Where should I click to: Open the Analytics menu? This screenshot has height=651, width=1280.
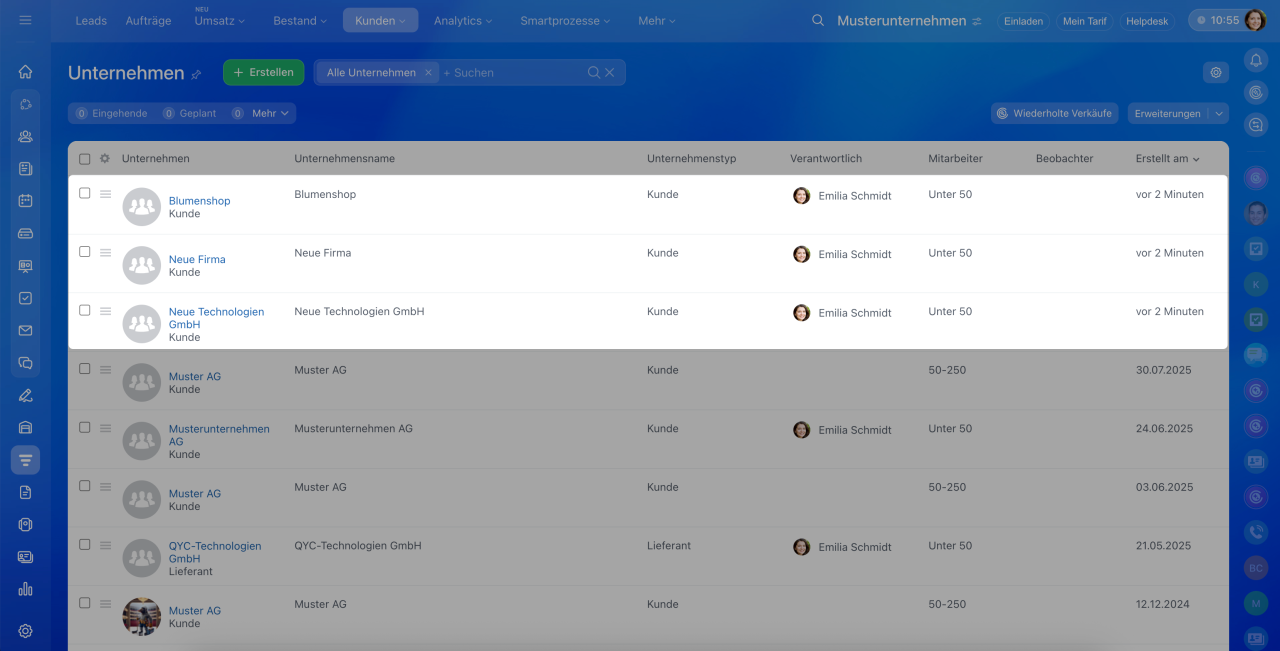coord(462,21)
